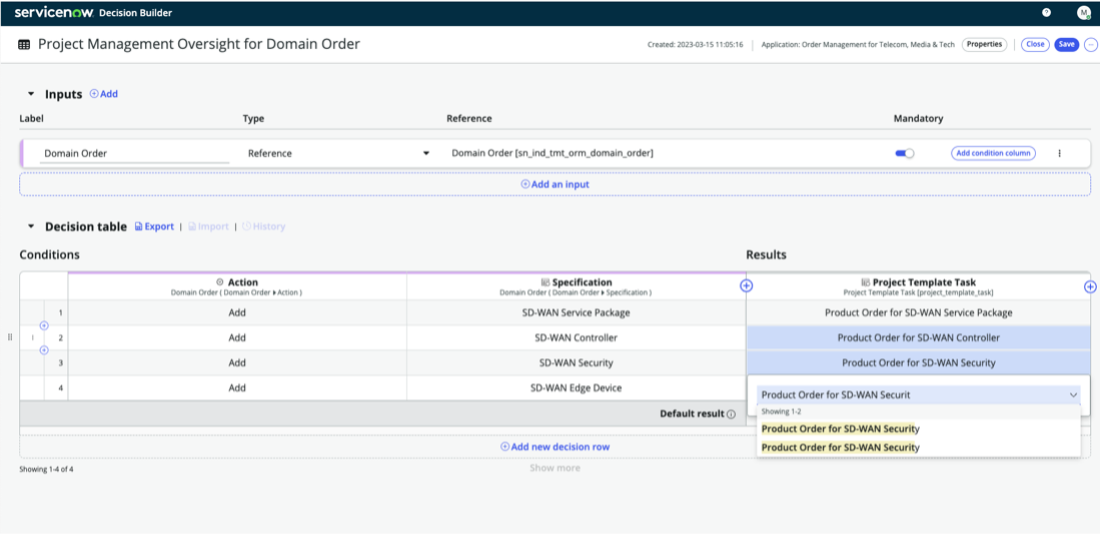Click the Action column header
Viewport: 1100px width, 537px height.
tap(237, 286)
